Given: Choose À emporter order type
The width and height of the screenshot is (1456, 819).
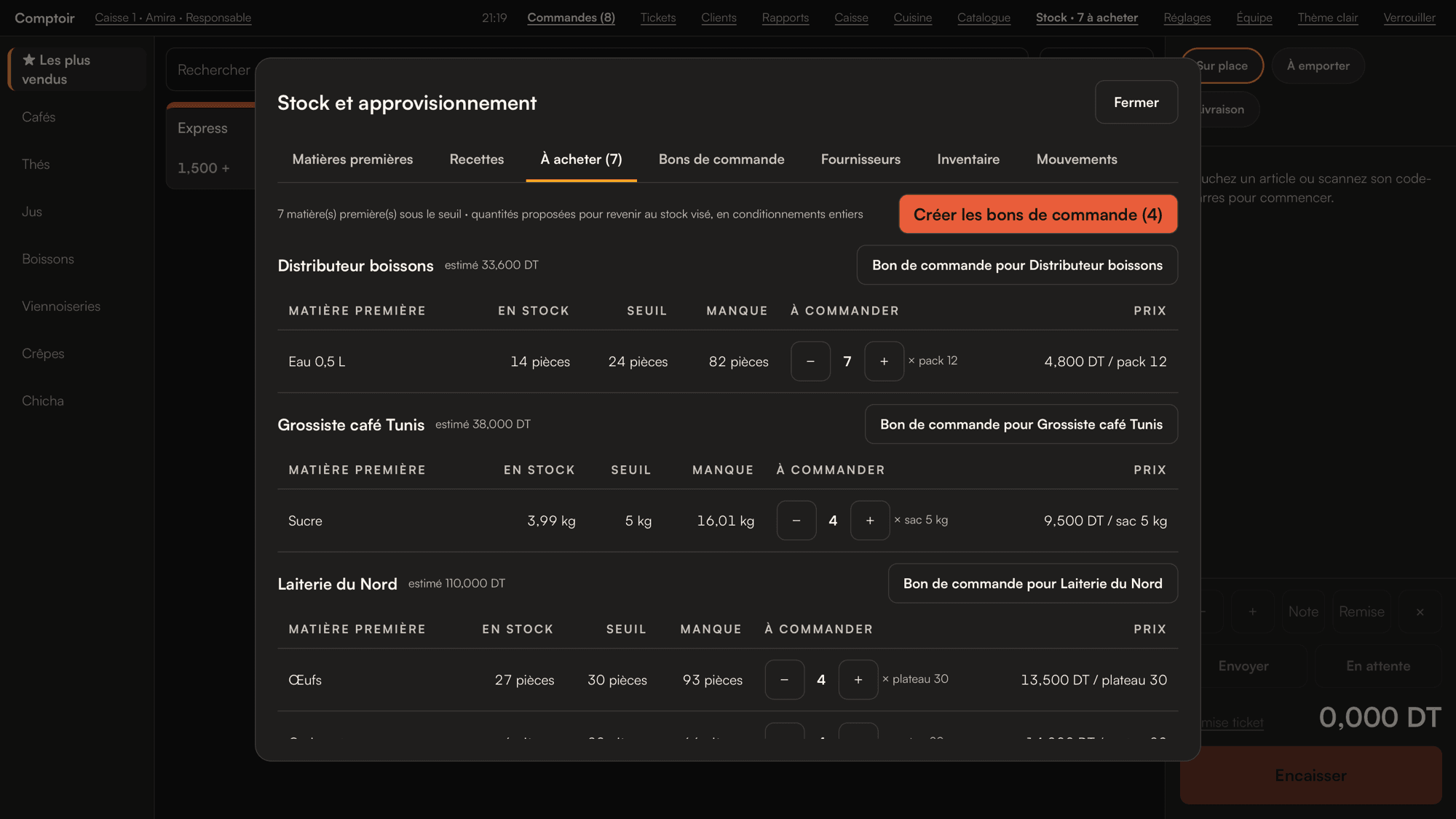Looking at the screenshot, I should pyautogui.click(x=1318, y=66).
